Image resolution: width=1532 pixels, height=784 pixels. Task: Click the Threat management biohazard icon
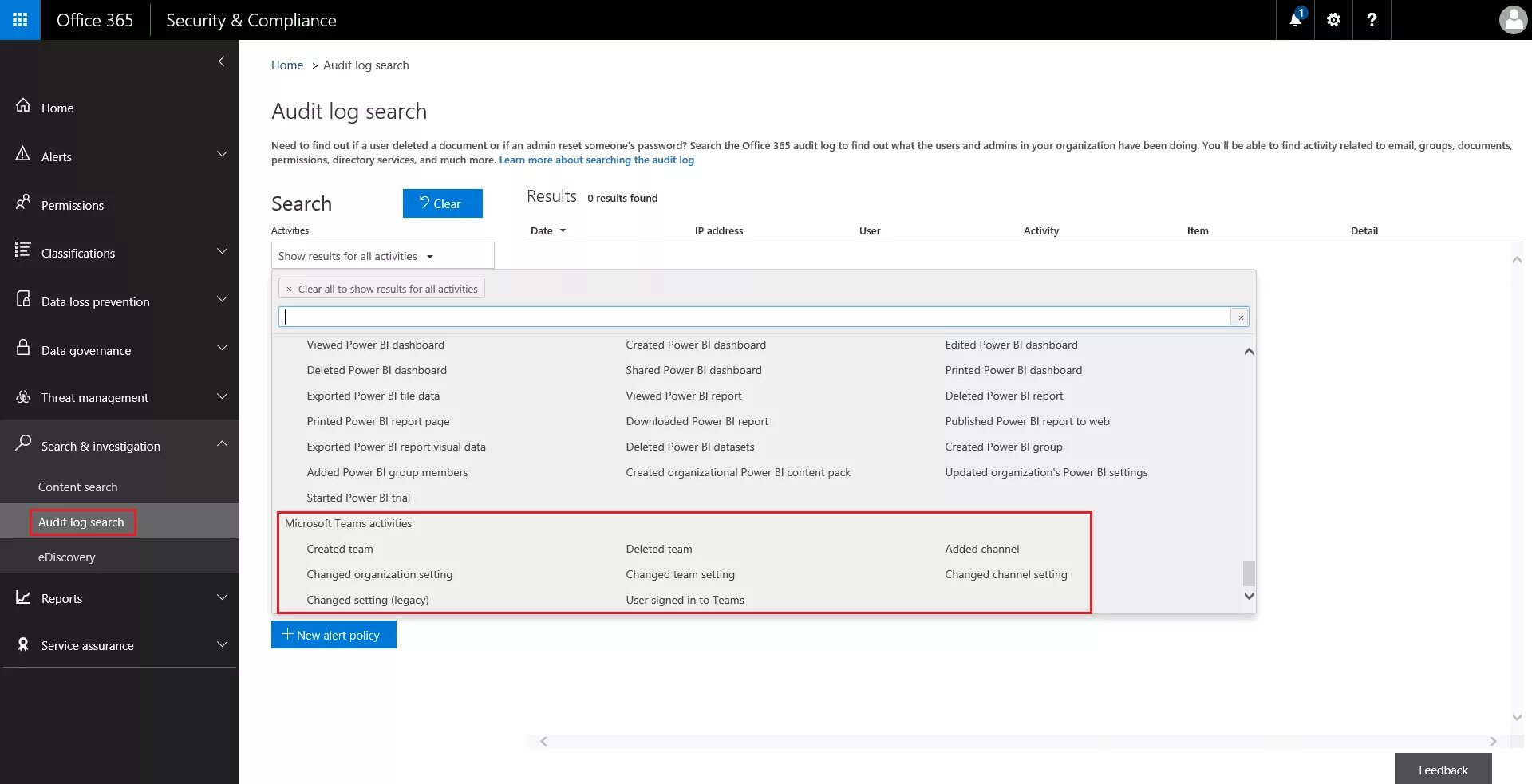coord(23,396)
